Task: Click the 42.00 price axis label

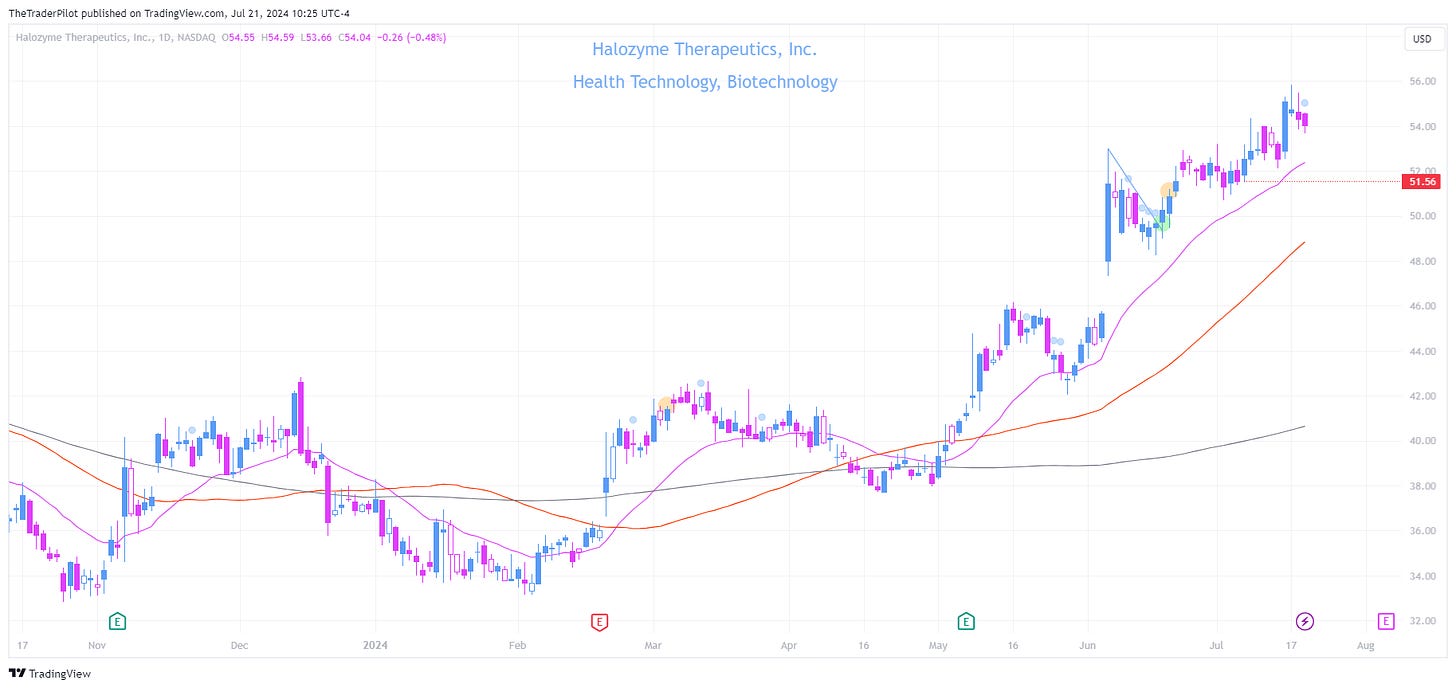Action: coord(1422,396)
